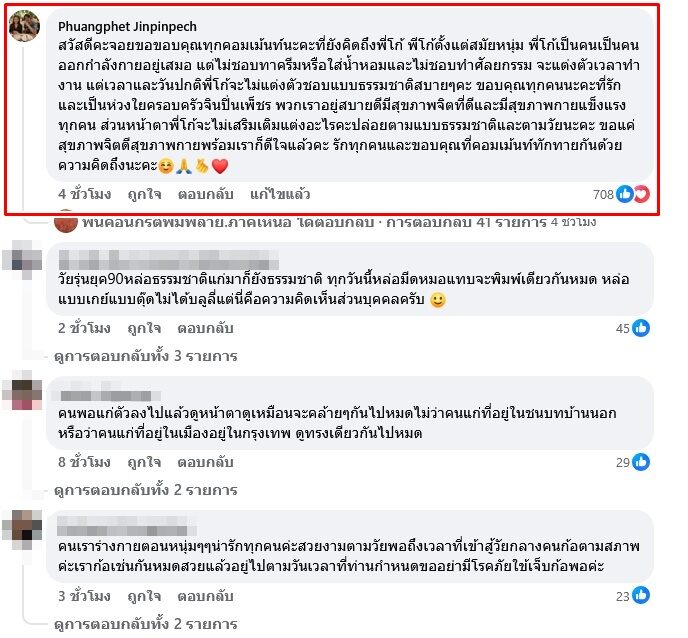
Task: Expand last ดูการตอบกลับทั้ง 2 รายการ at bottom
Action: point(146,624)
